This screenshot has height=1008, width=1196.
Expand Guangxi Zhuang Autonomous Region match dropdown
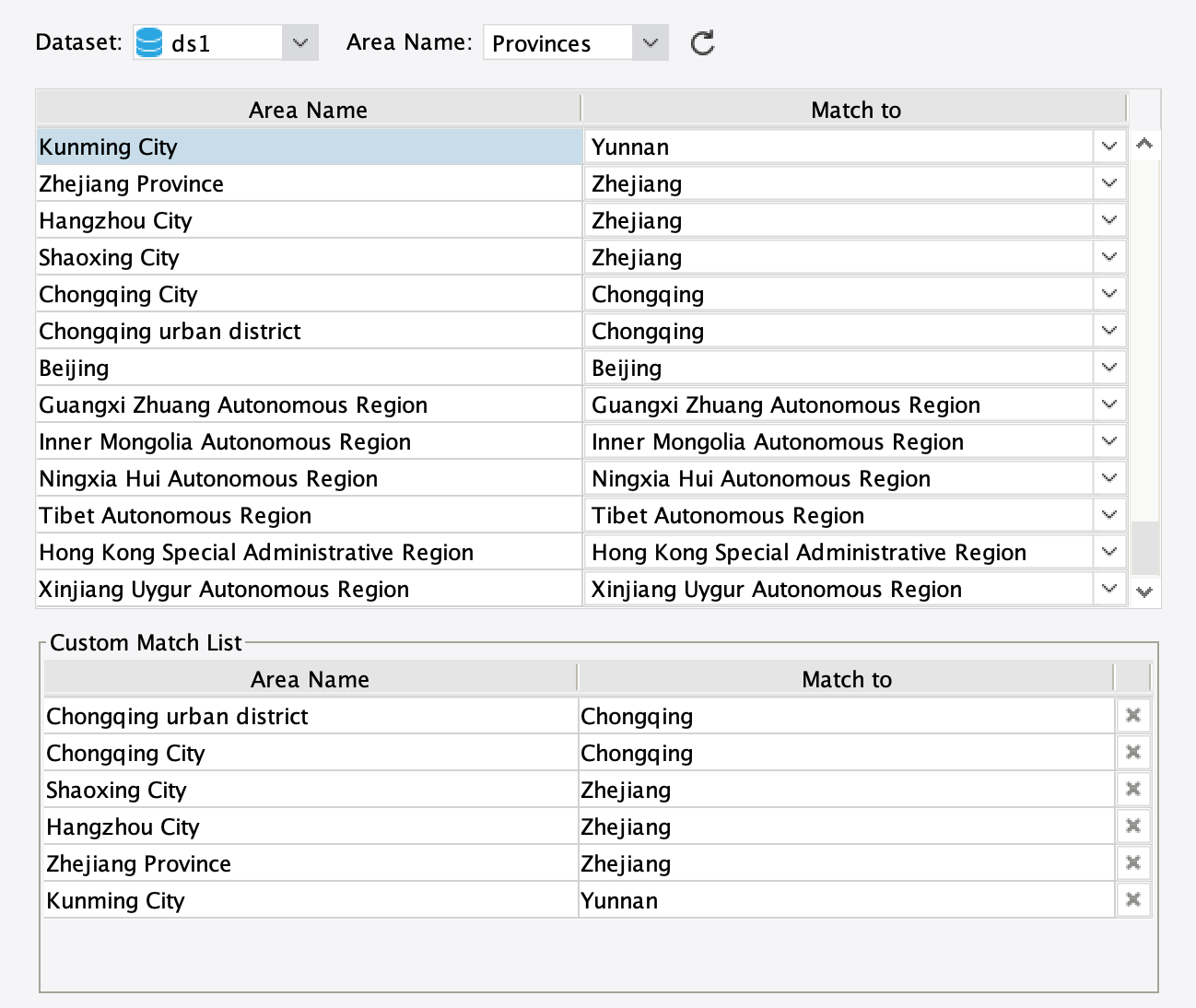pos(1109,404)
